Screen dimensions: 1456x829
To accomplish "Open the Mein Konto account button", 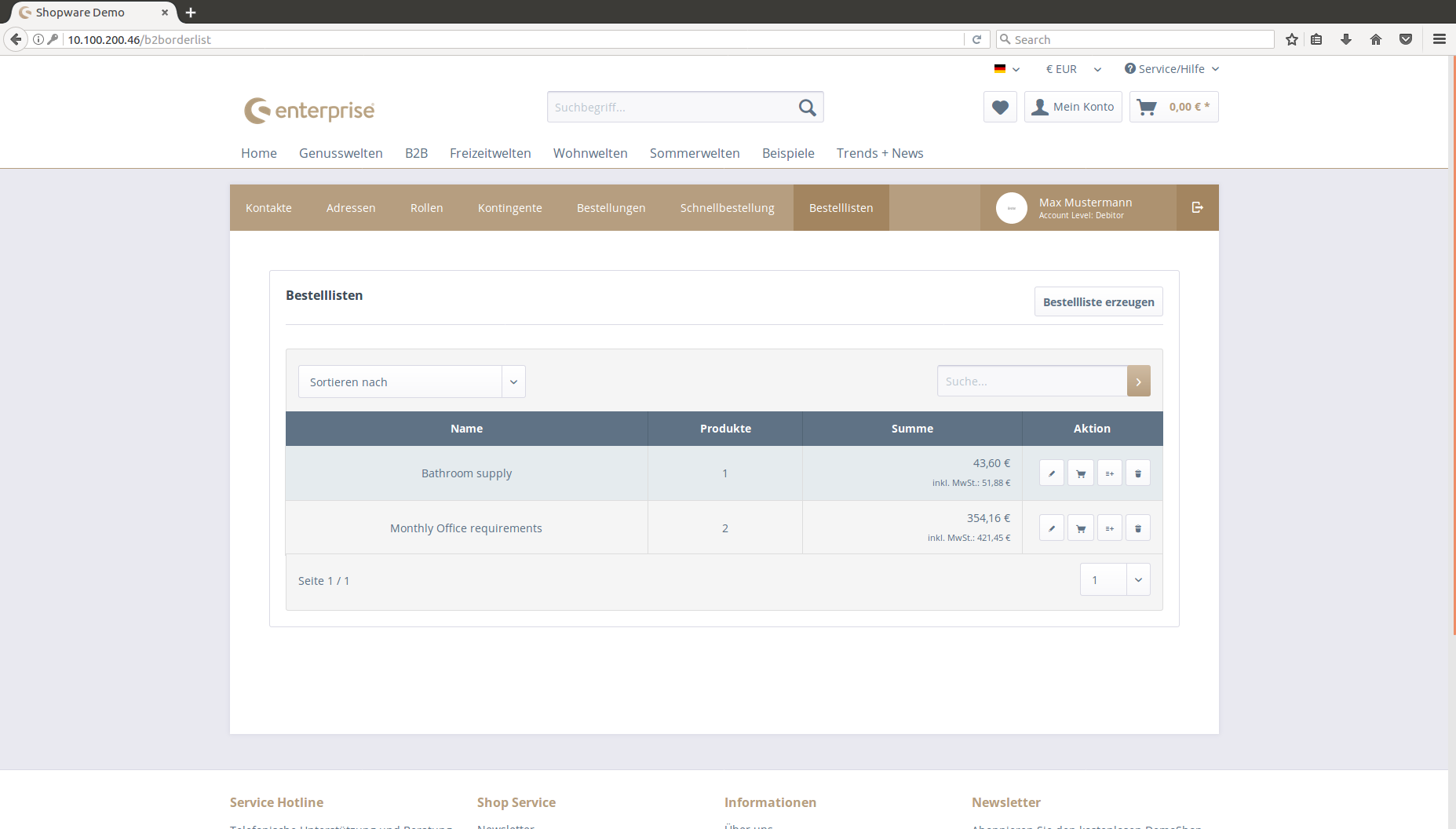I will (x=1073, y=107).
